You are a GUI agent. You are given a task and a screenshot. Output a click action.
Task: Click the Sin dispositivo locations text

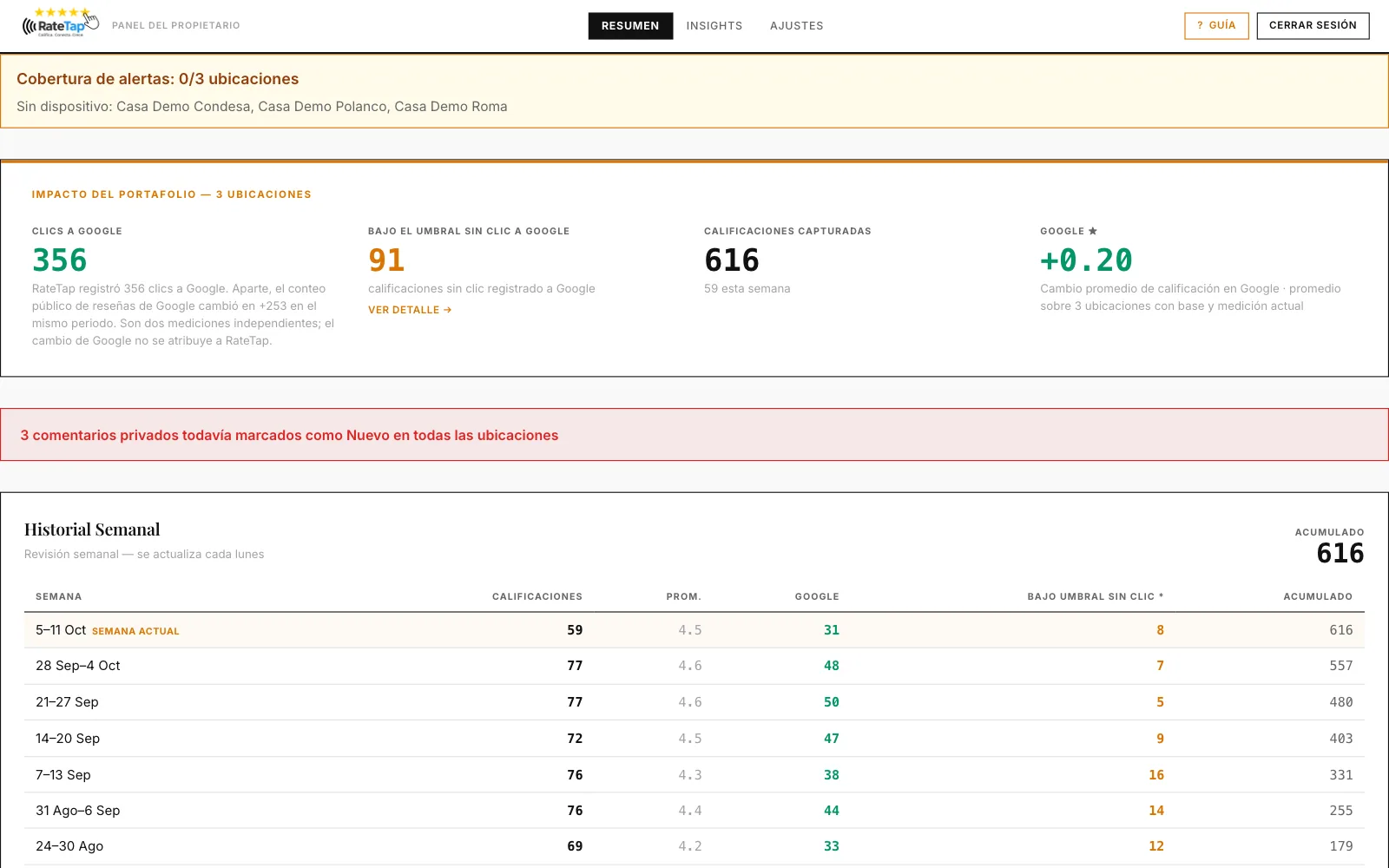tap(262, 107)
